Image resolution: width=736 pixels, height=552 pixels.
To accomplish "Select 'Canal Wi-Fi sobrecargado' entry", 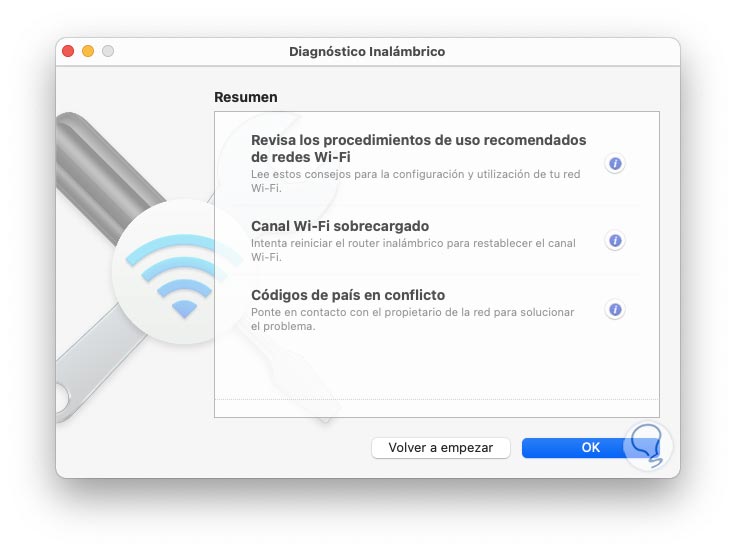I will [340, 226].
